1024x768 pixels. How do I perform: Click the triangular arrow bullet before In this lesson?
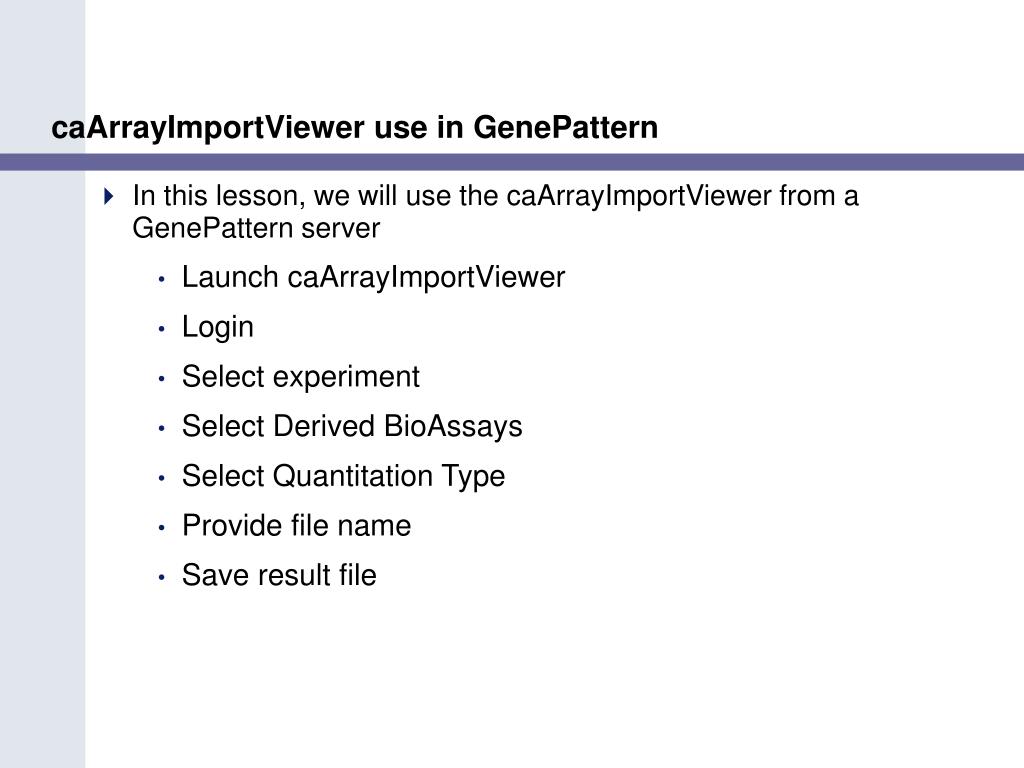(x=109, y=196)
